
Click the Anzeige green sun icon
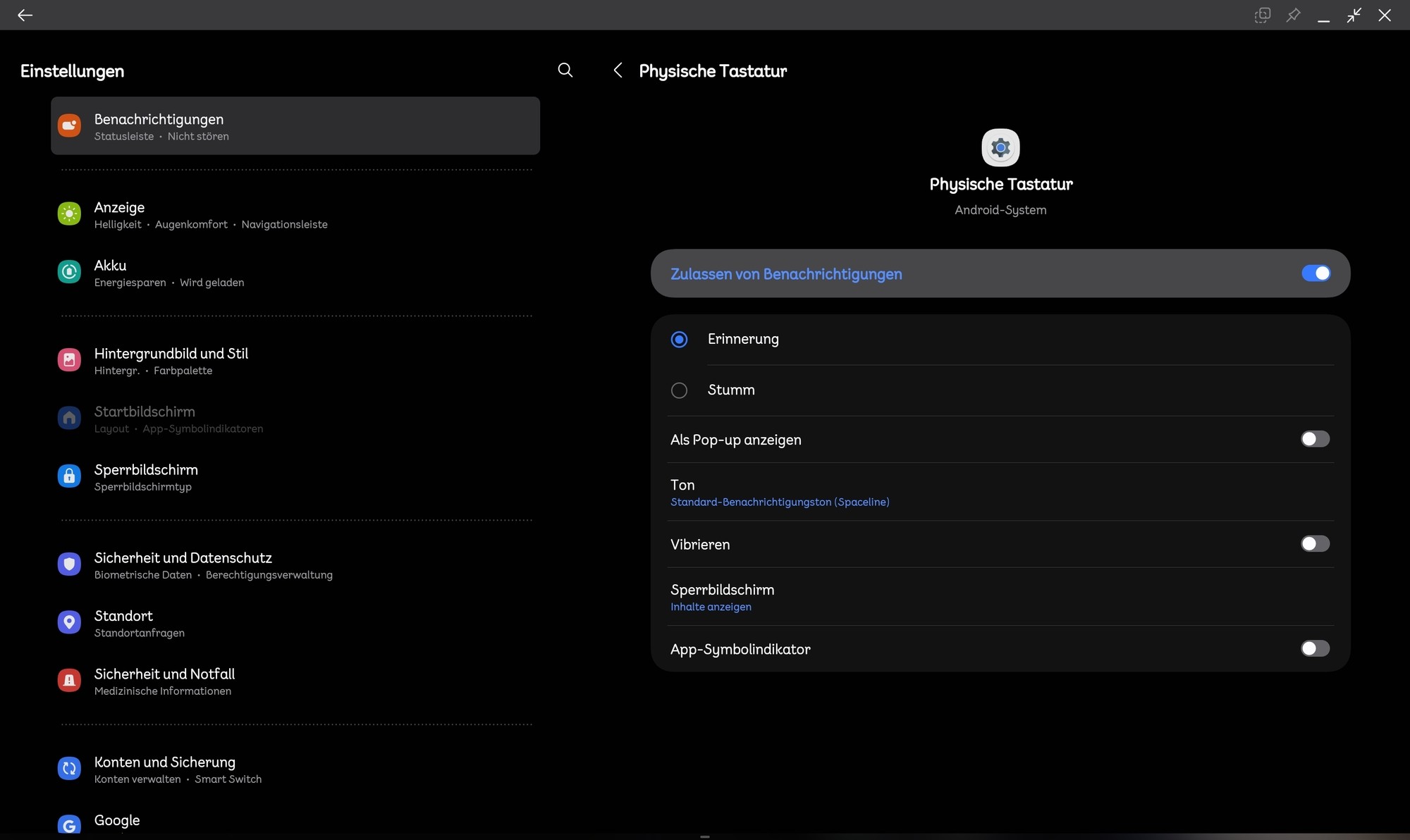click(69, 214)
